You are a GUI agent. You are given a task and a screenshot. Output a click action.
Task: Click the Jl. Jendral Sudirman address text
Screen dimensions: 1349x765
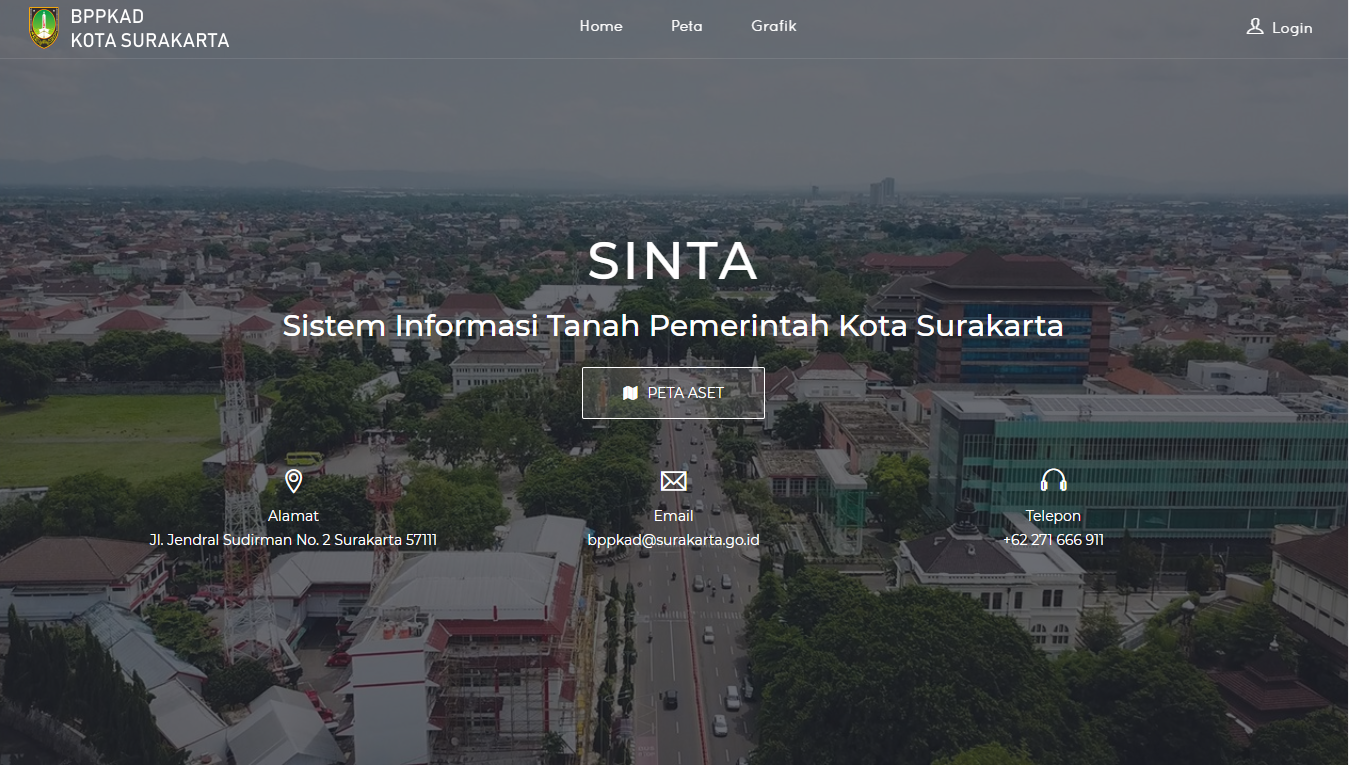[293, 540]
